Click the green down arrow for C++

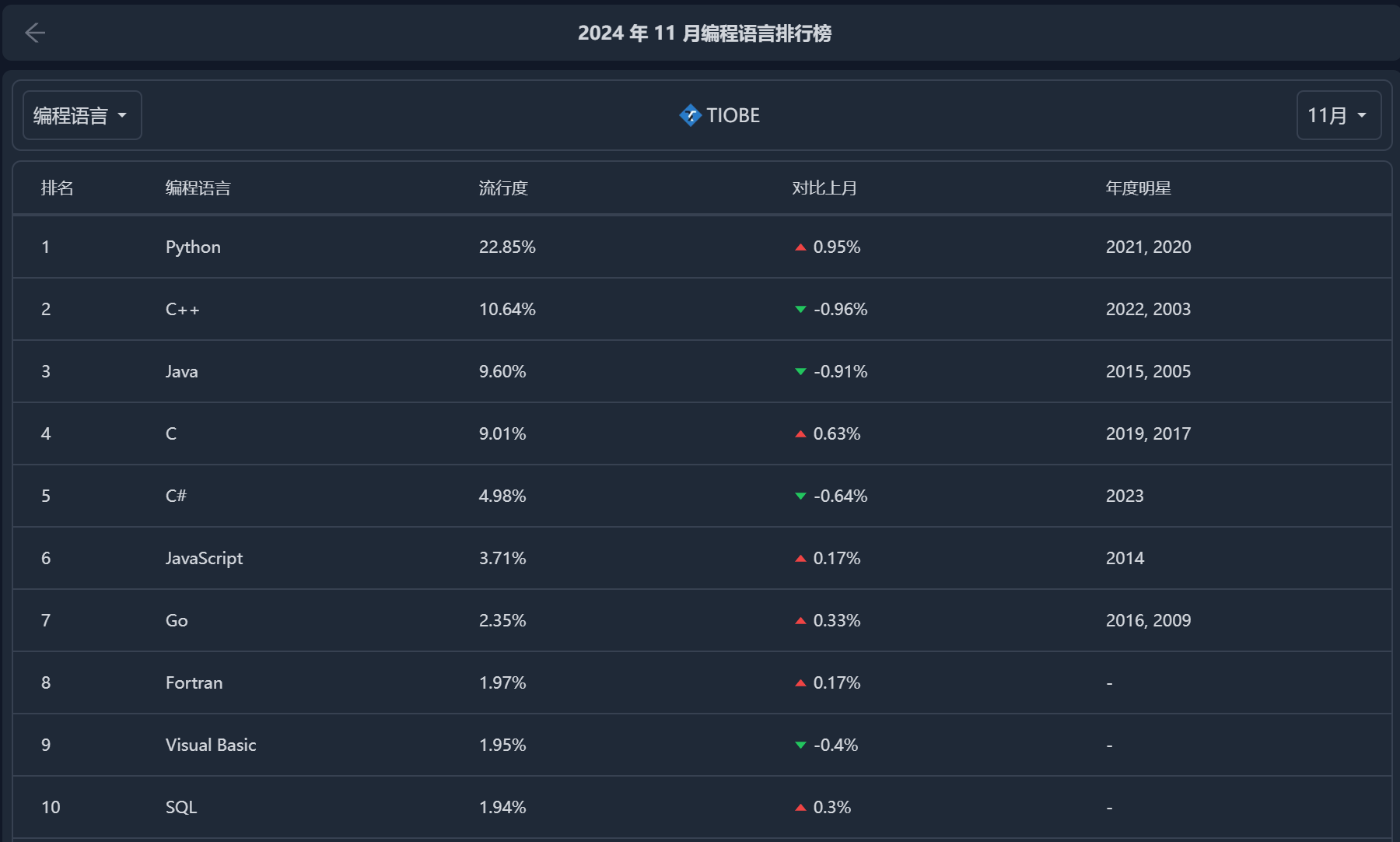click(800, 310)
